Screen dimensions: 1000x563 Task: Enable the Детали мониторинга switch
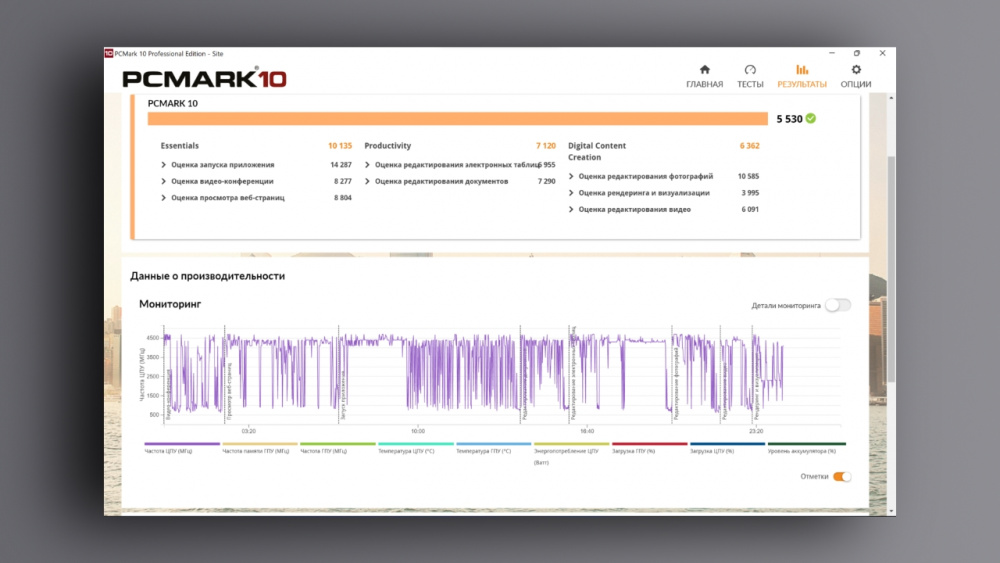(x=837, y=305)
